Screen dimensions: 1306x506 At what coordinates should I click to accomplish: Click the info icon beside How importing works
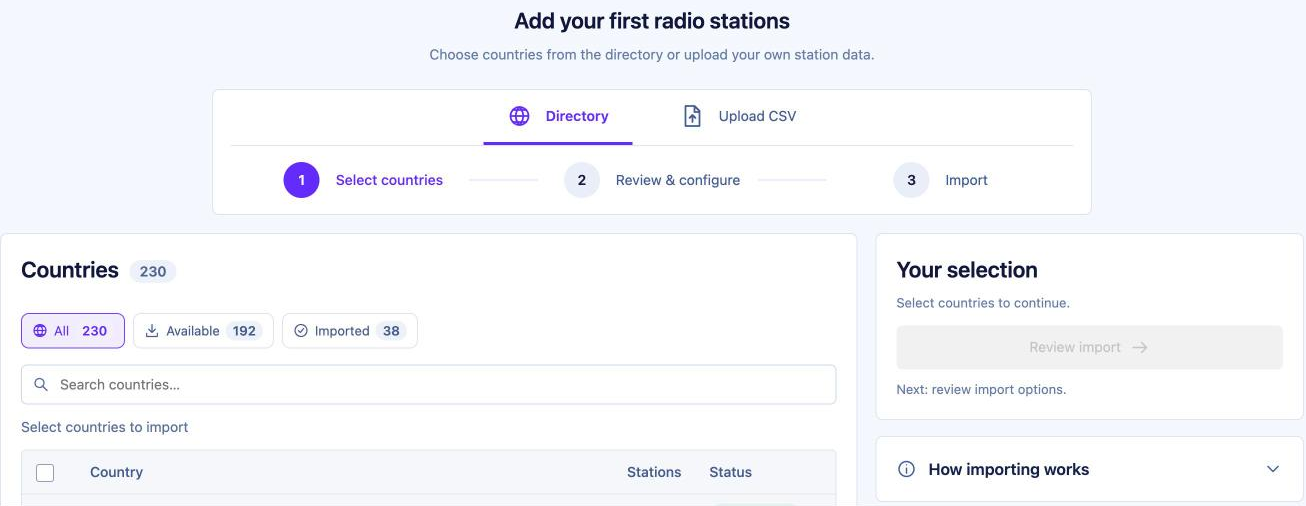906,469
